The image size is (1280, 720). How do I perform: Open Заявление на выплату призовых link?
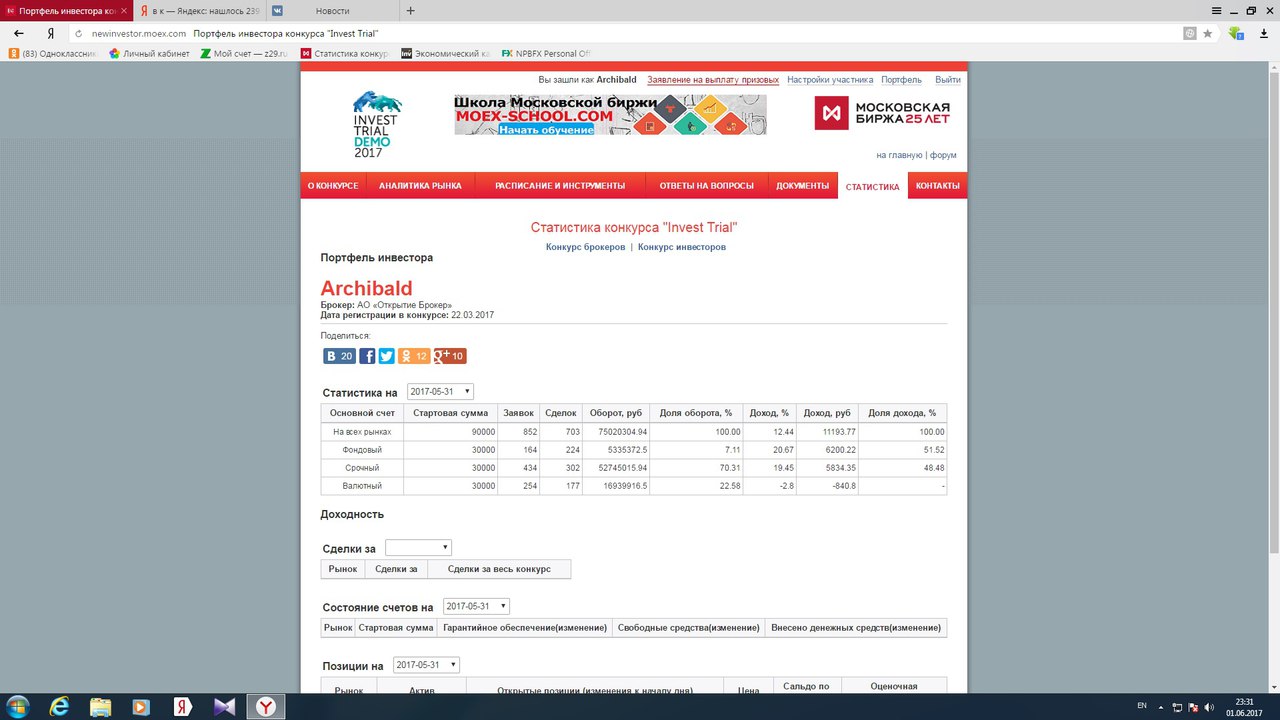[713, 80]
